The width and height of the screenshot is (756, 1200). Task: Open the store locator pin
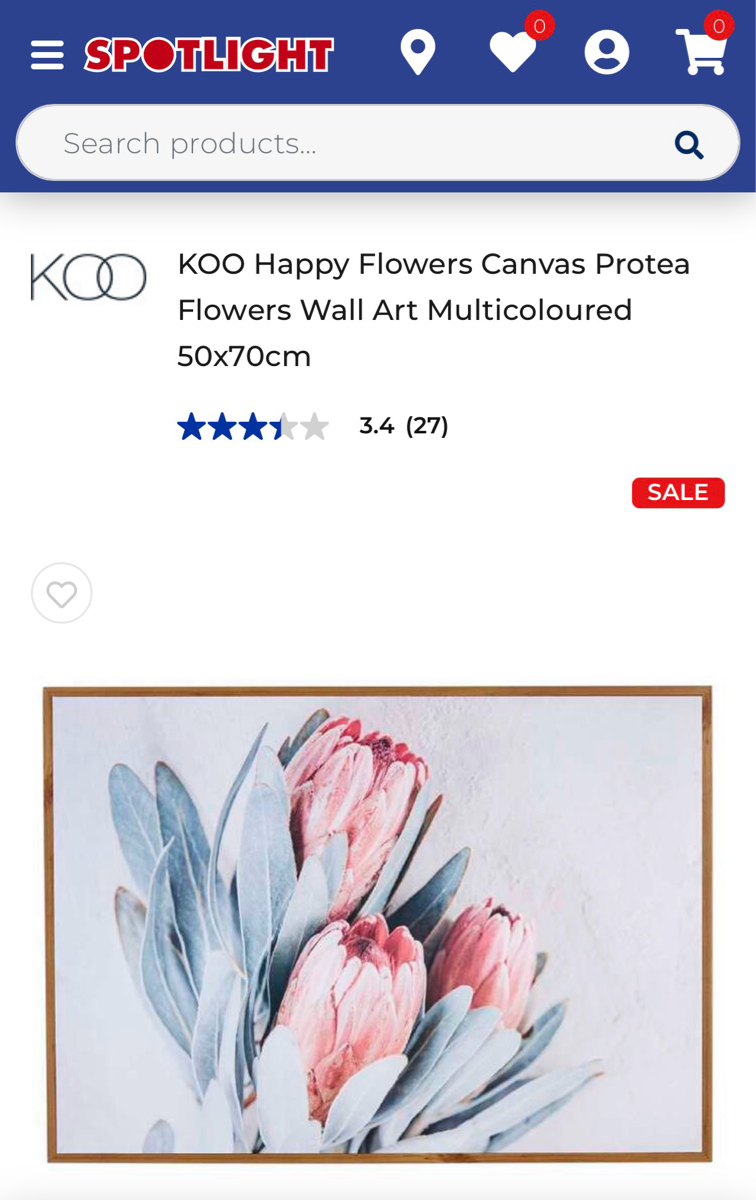point(417,53)
